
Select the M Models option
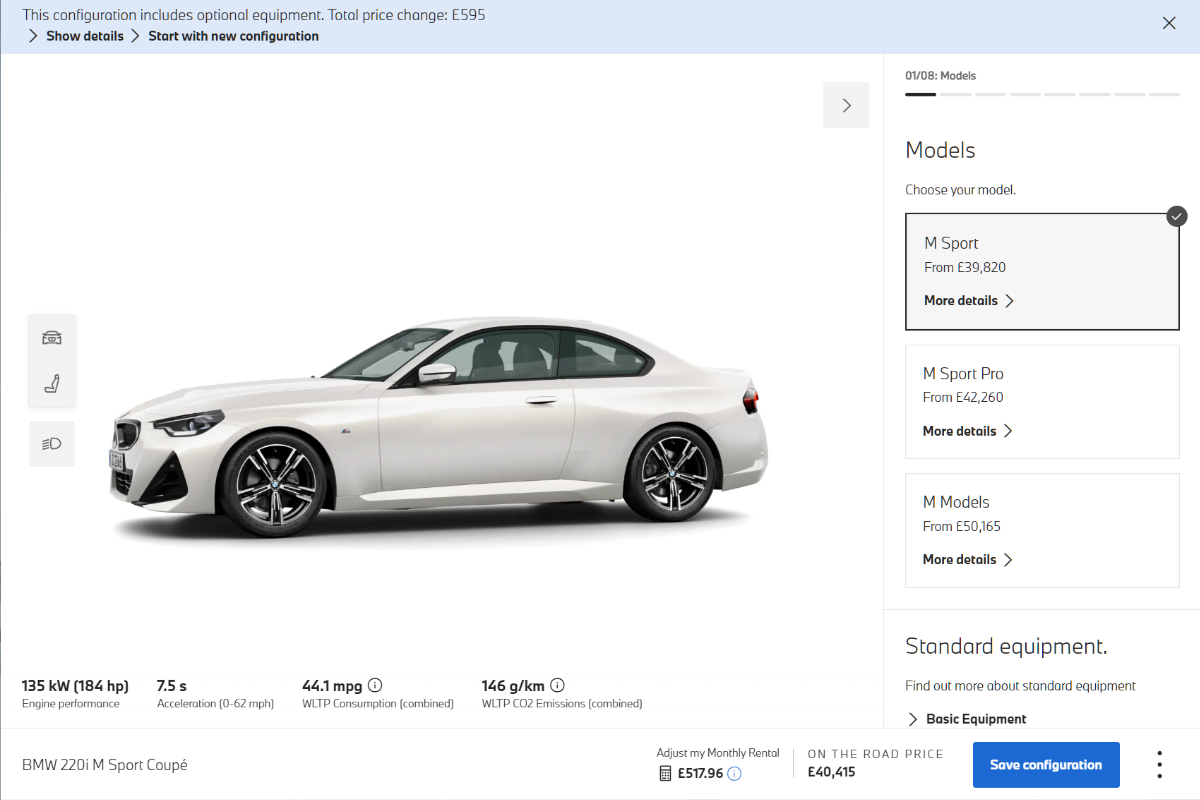click(x=1041, y=514)
